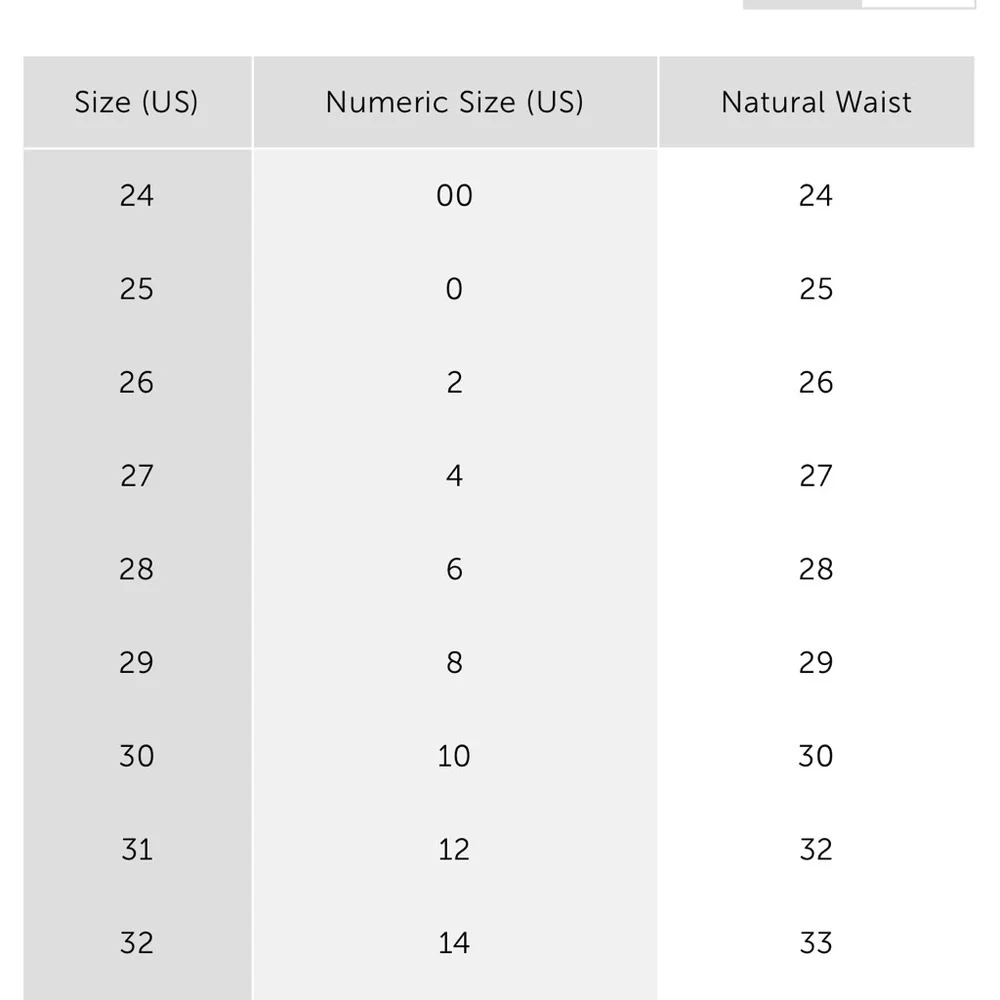Click numeric size 8 cell
The image size is (1000, 1000).
(x=455, y=663)
